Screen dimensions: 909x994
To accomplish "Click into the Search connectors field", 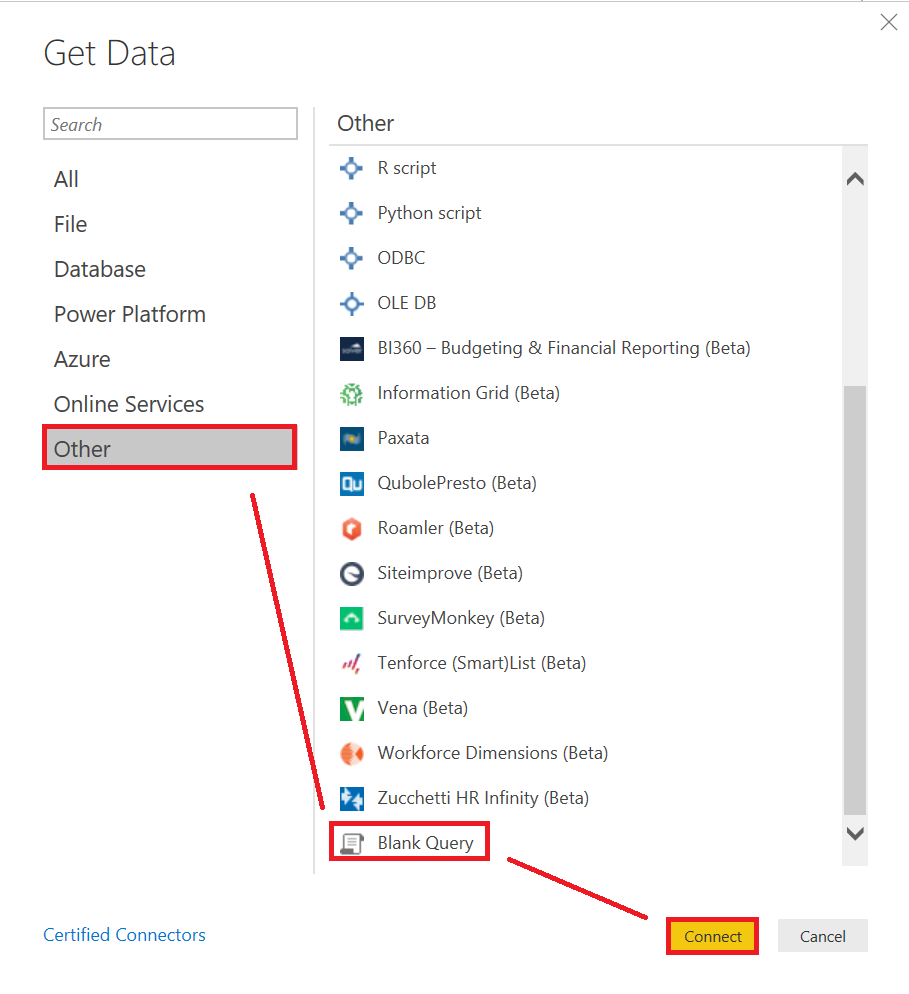I will (x=170, y=124).
